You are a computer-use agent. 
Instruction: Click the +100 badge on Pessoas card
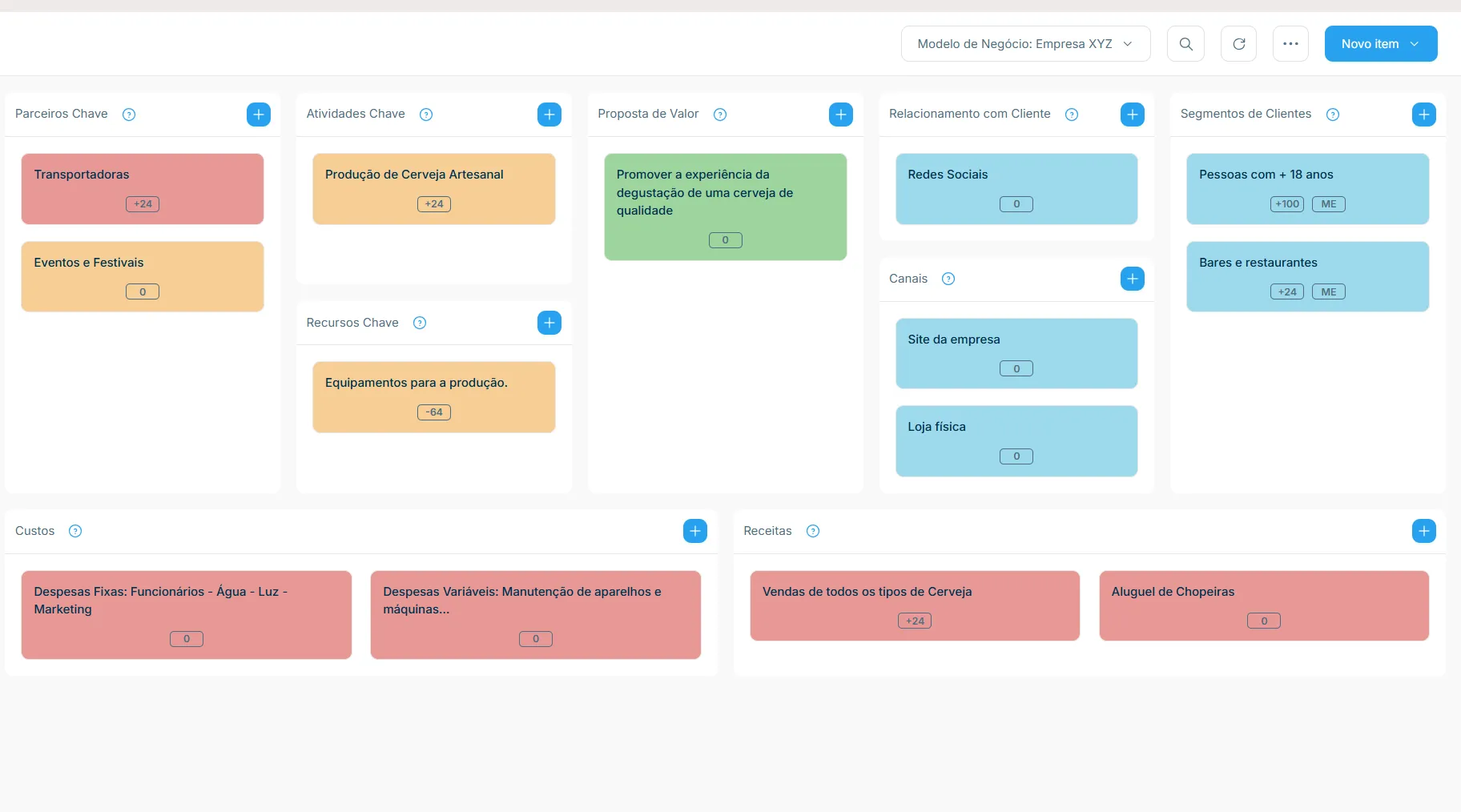point(1287,204)
